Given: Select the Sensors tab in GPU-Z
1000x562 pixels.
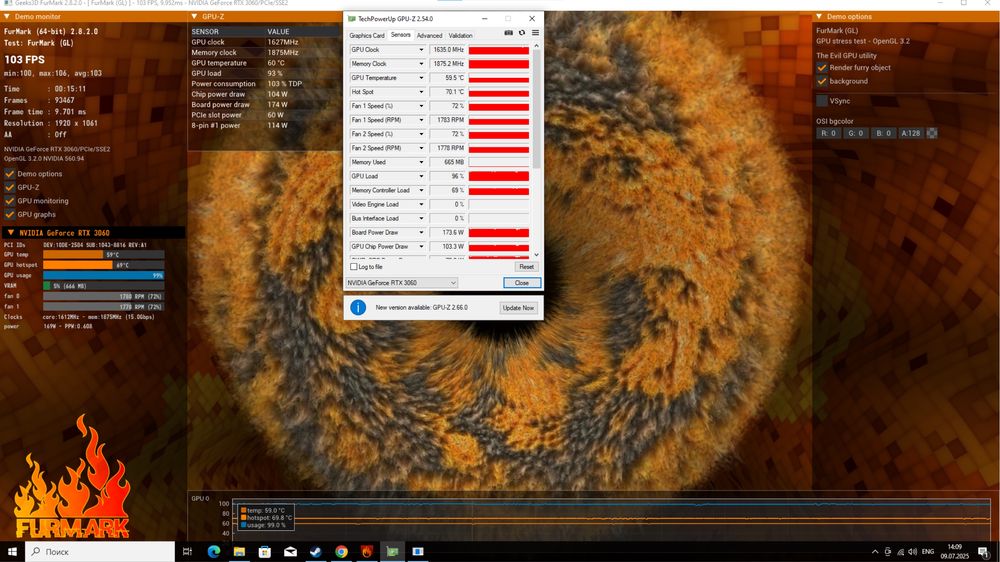Looking at the screenshot, I should click(401, 35).
